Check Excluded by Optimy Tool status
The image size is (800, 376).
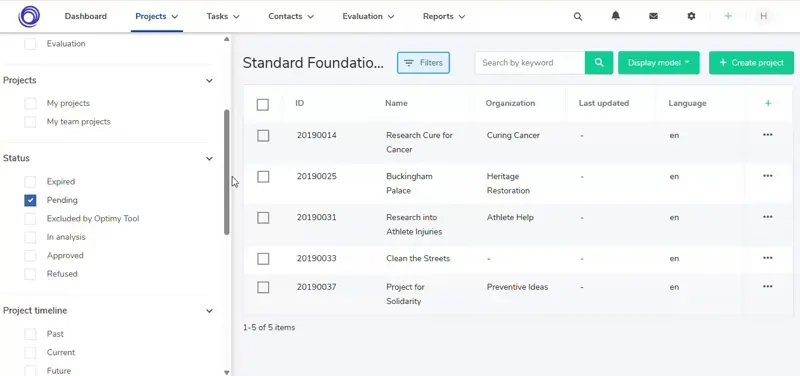[31, 218]
